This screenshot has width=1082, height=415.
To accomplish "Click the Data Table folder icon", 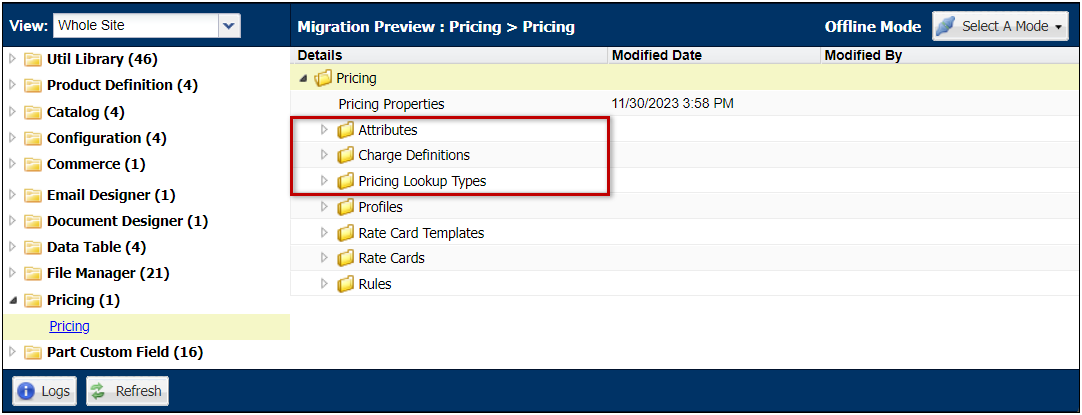I will (32, 247).
